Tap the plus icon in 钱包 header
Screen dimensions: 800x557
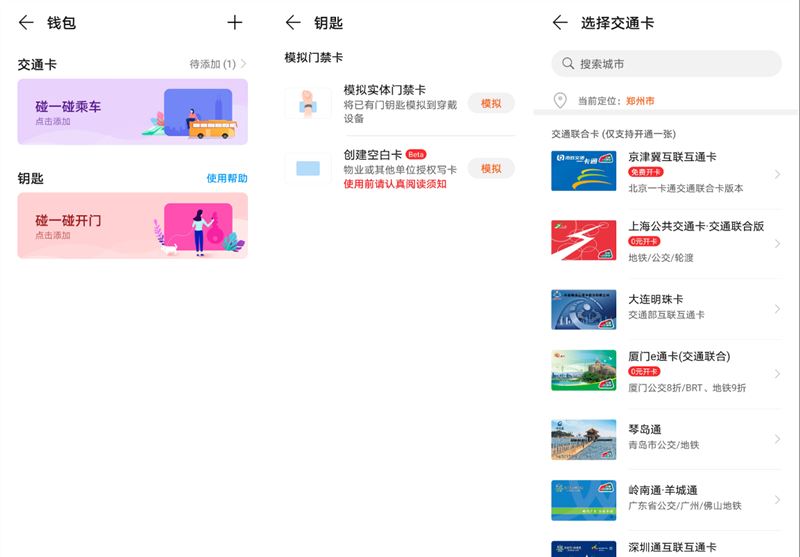[235, 22]
